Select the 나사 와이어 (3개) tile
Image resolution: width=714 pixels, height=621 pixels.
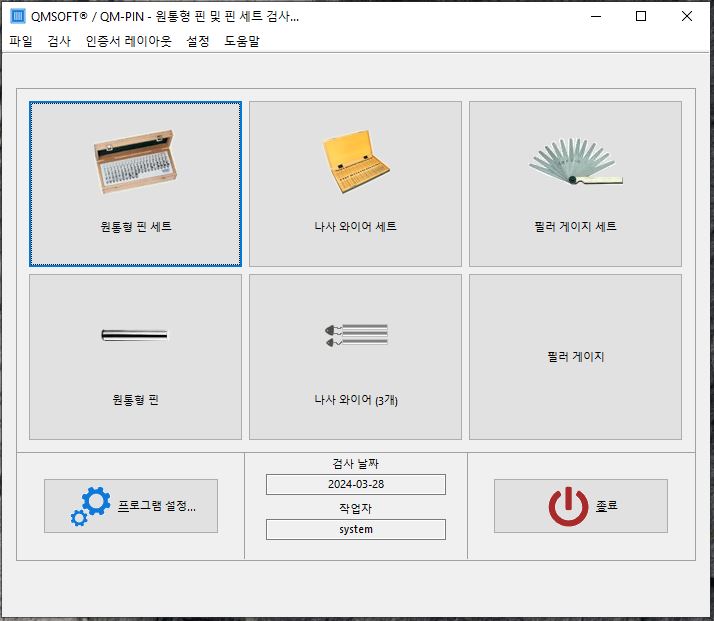pos(355,357)
